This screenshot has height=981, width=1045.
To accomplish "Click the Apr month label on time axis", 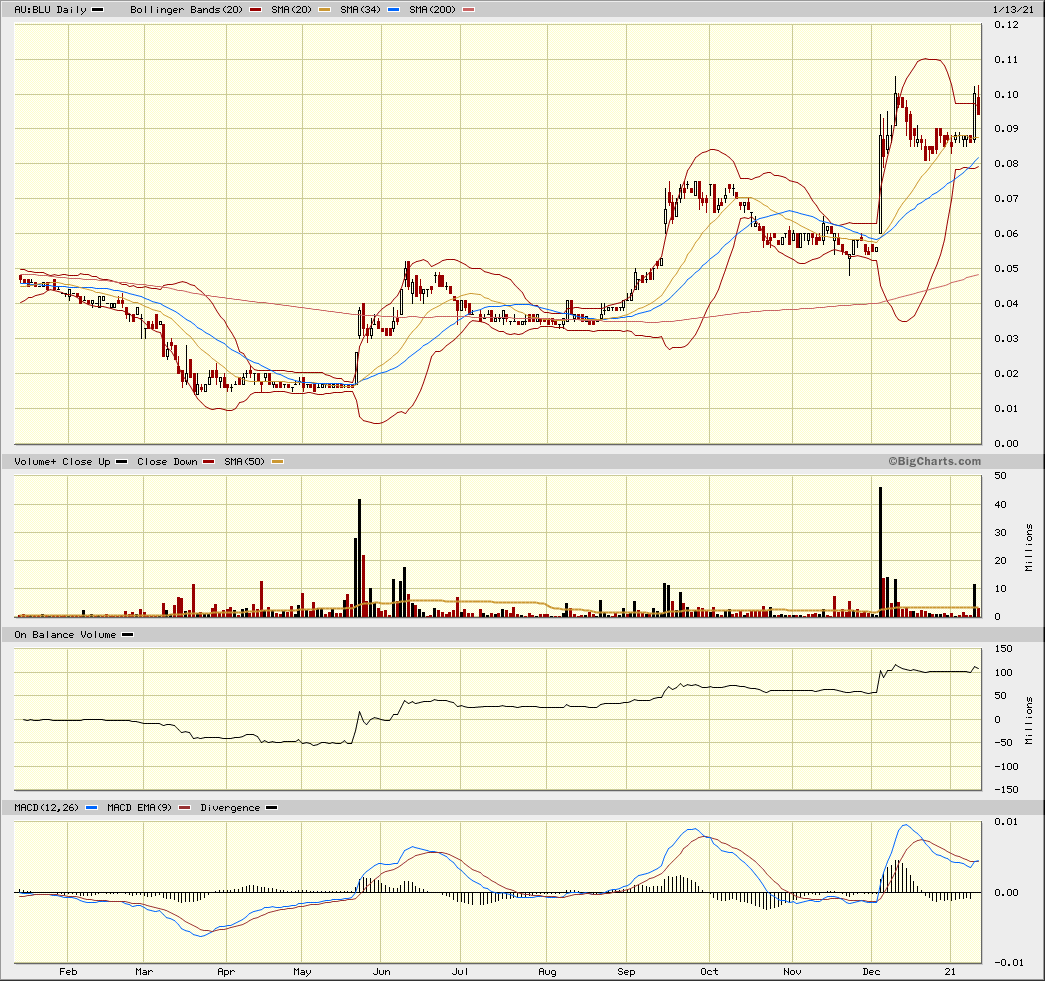I will click(226, 971).
